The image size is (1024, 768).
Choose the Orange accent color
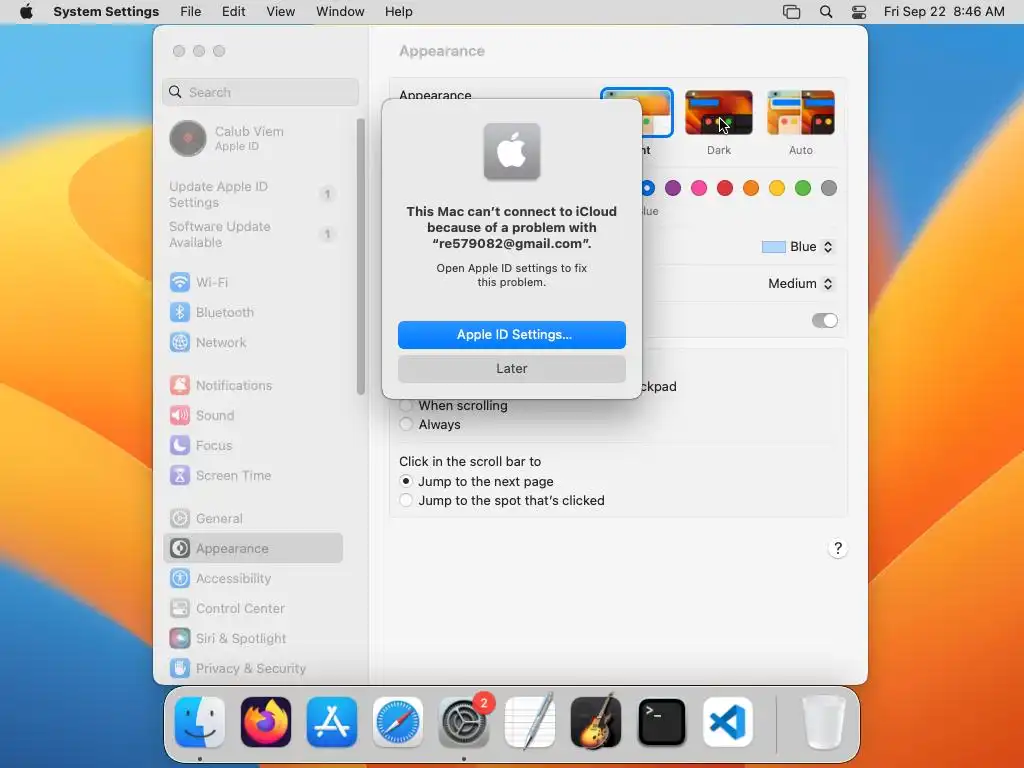[x=751, y=188]
